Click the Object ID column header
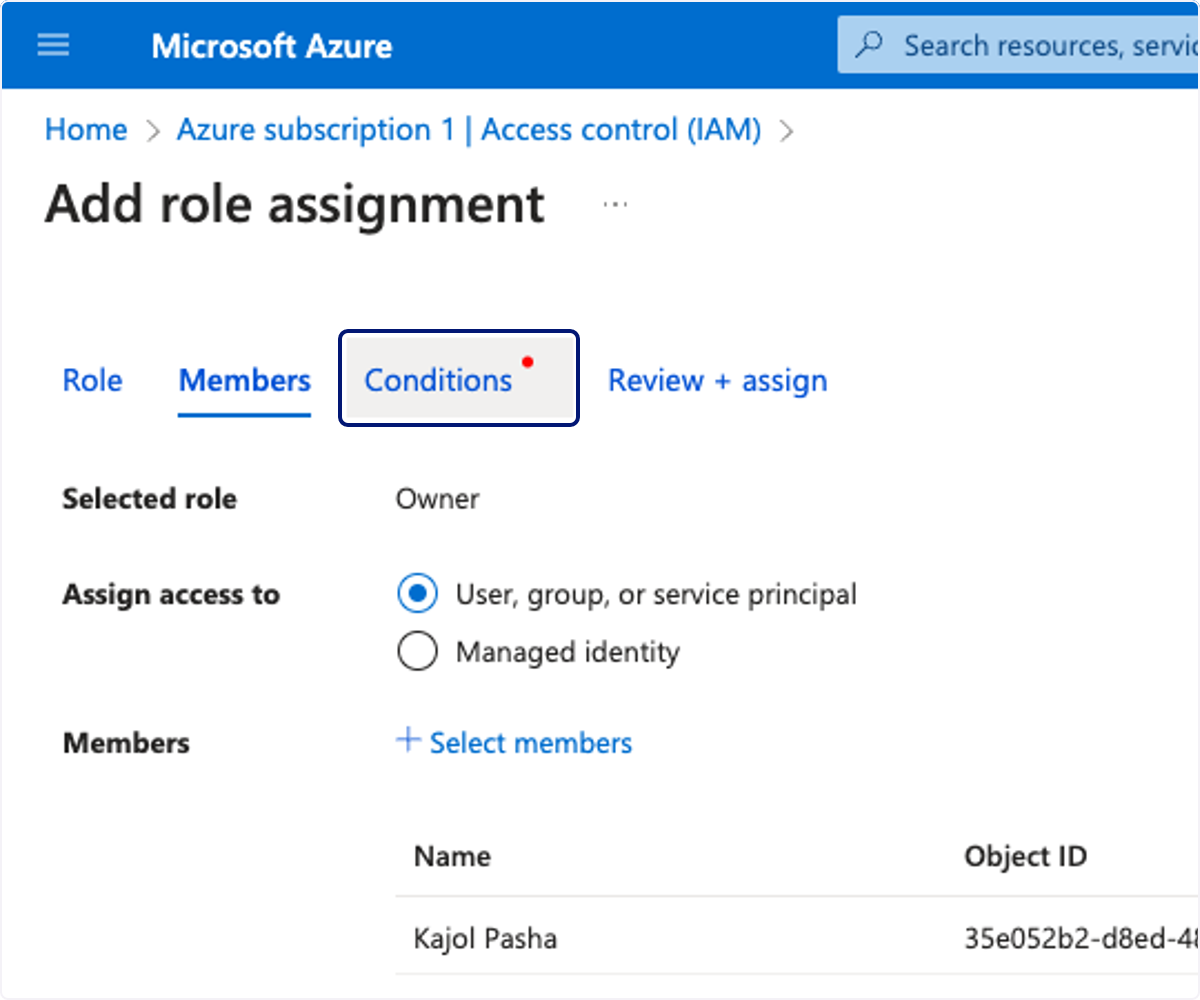This screenshot has height=1000, width=1200. point(1025,856)
